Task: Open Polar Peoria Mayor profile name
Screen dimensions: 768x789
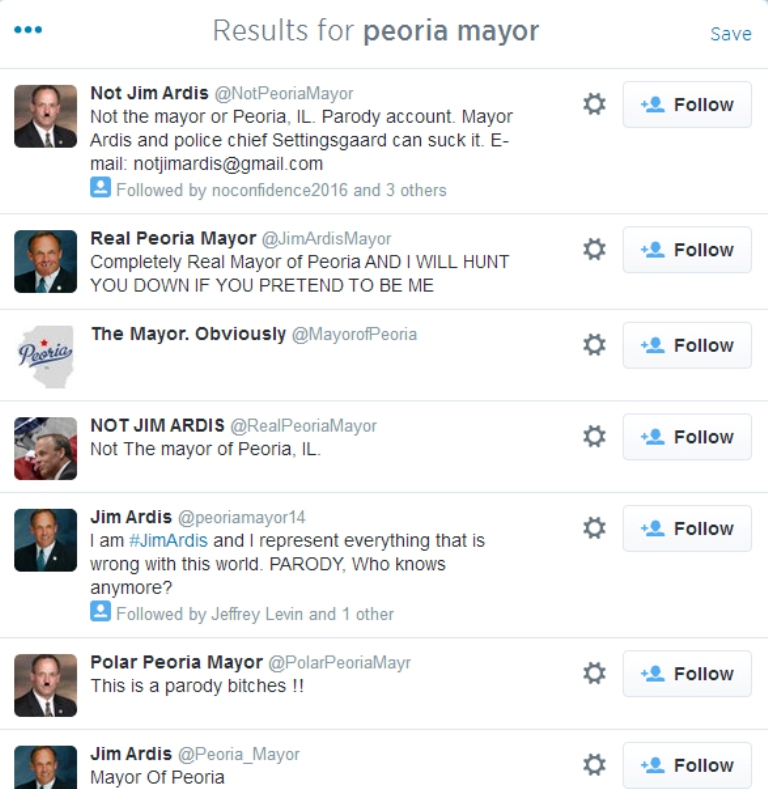Action: click(176, 662)
